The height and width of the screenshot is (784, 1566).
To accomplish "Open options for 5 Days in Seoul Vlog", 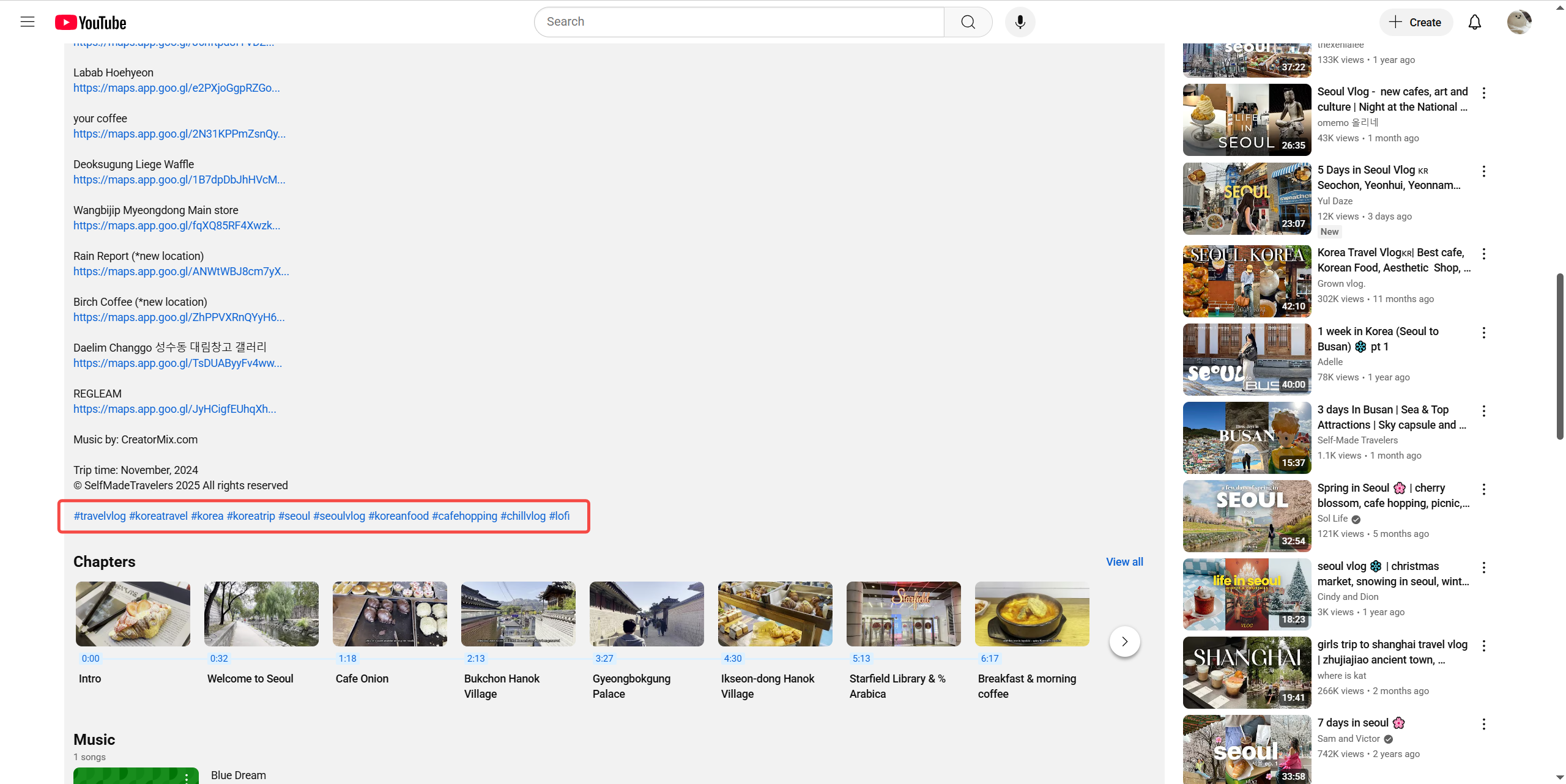I will click(x=1483, y=171).
